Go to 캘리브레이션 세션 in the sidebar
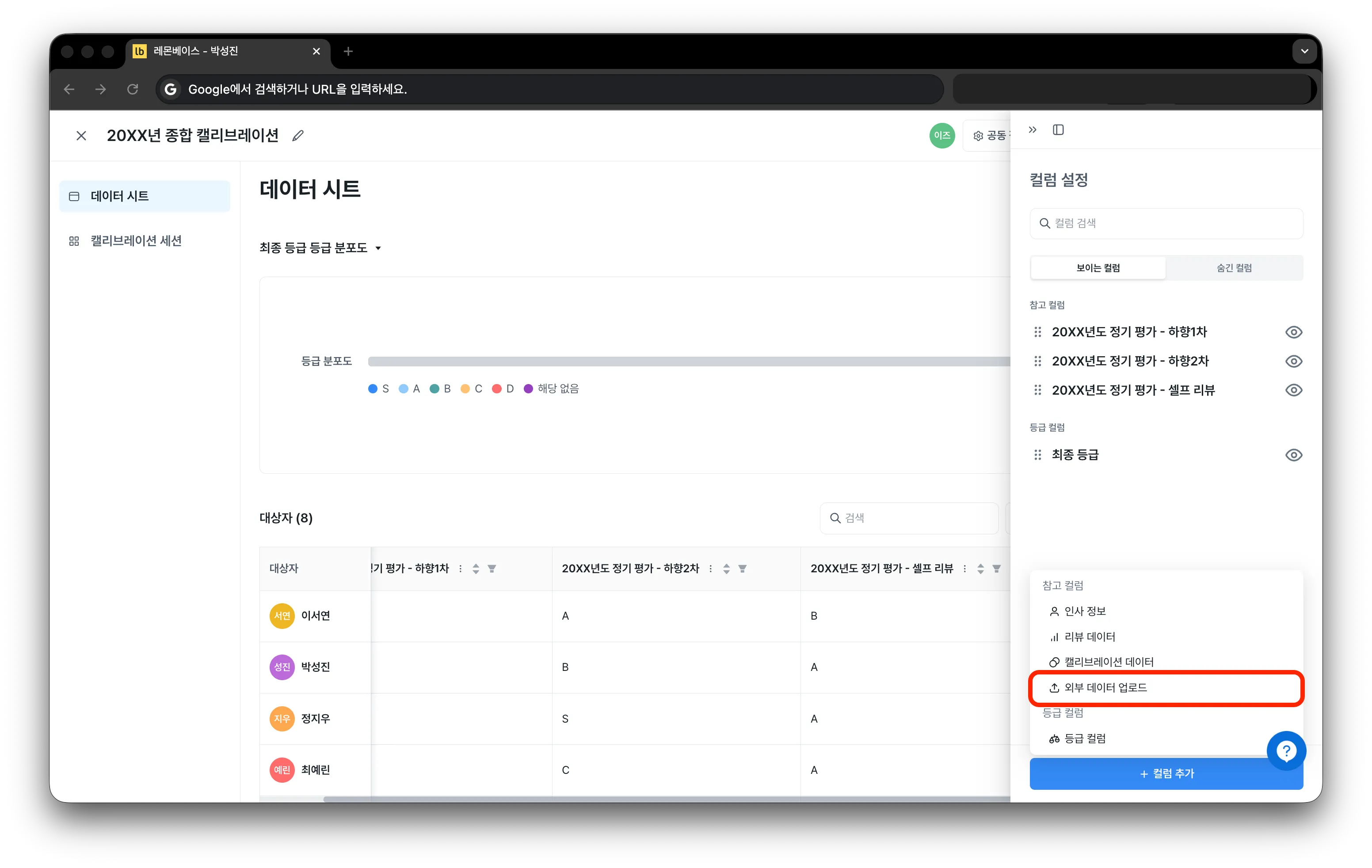This screenshot has width=1372, height=868. 145,241
